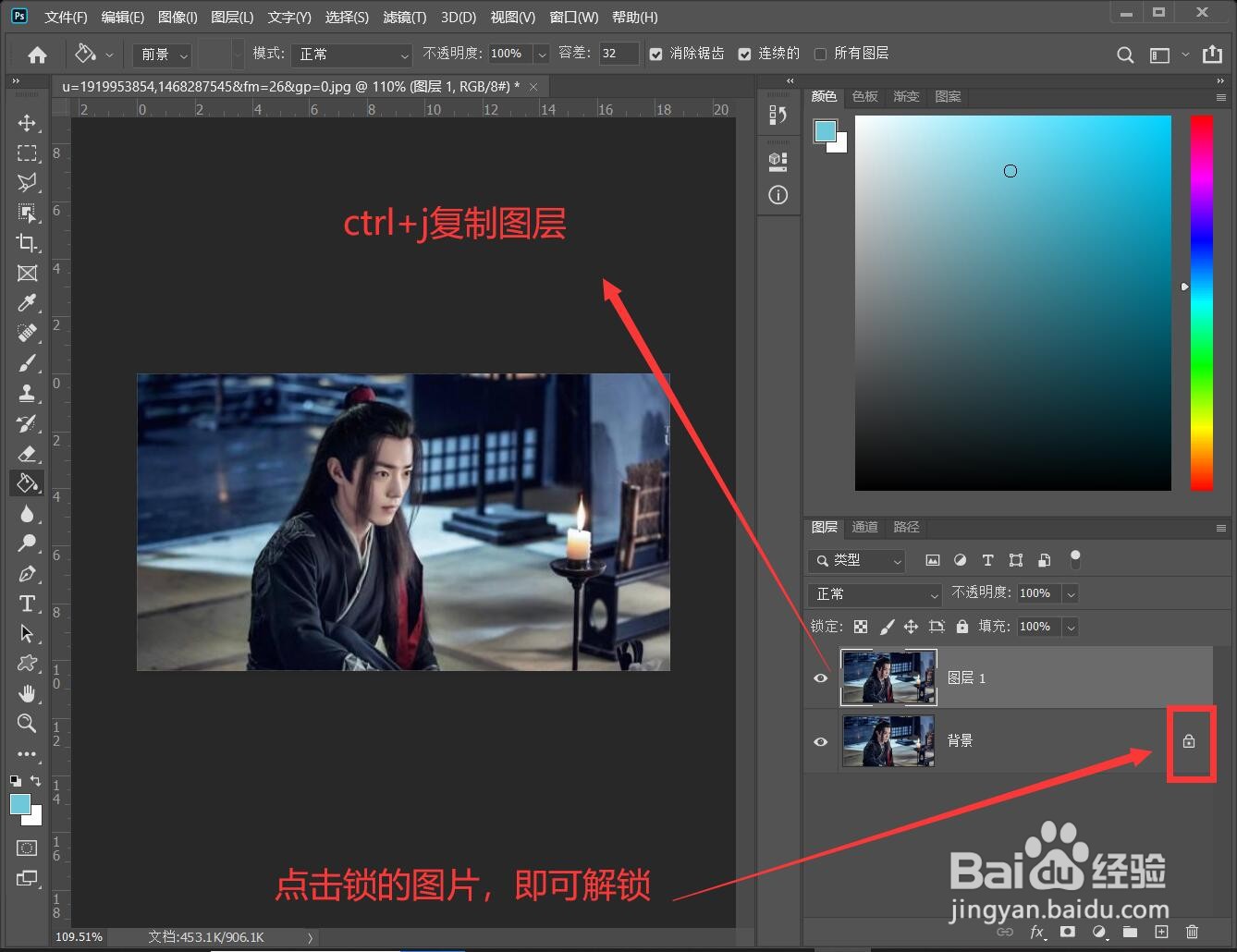Open the Edit Toolbar three-dots menu

click(27, 754)
